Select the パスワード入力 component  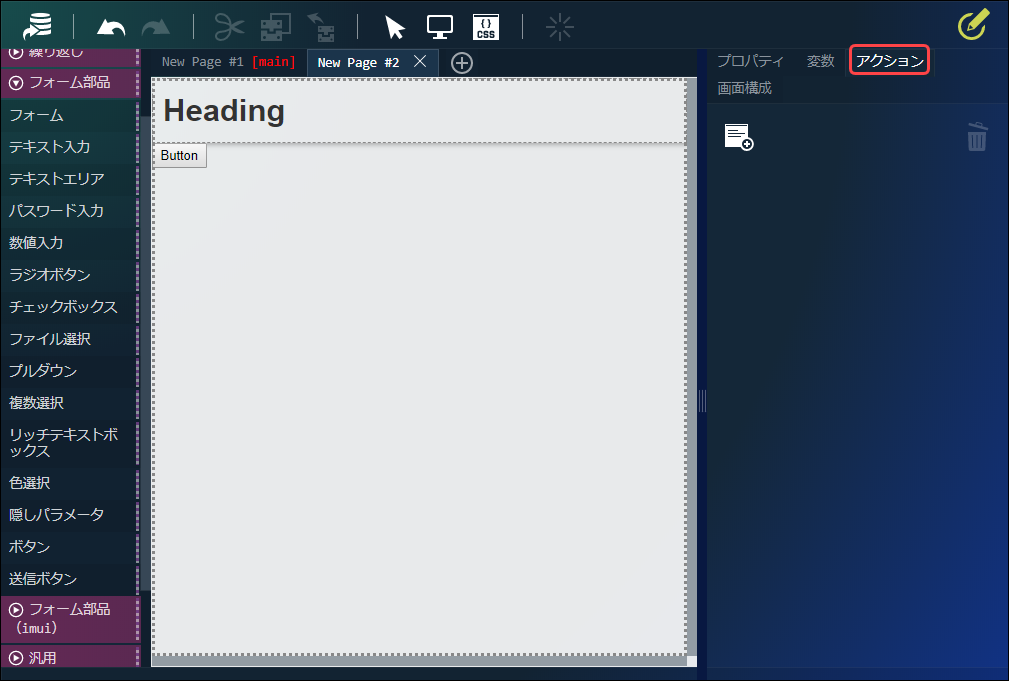69,211
